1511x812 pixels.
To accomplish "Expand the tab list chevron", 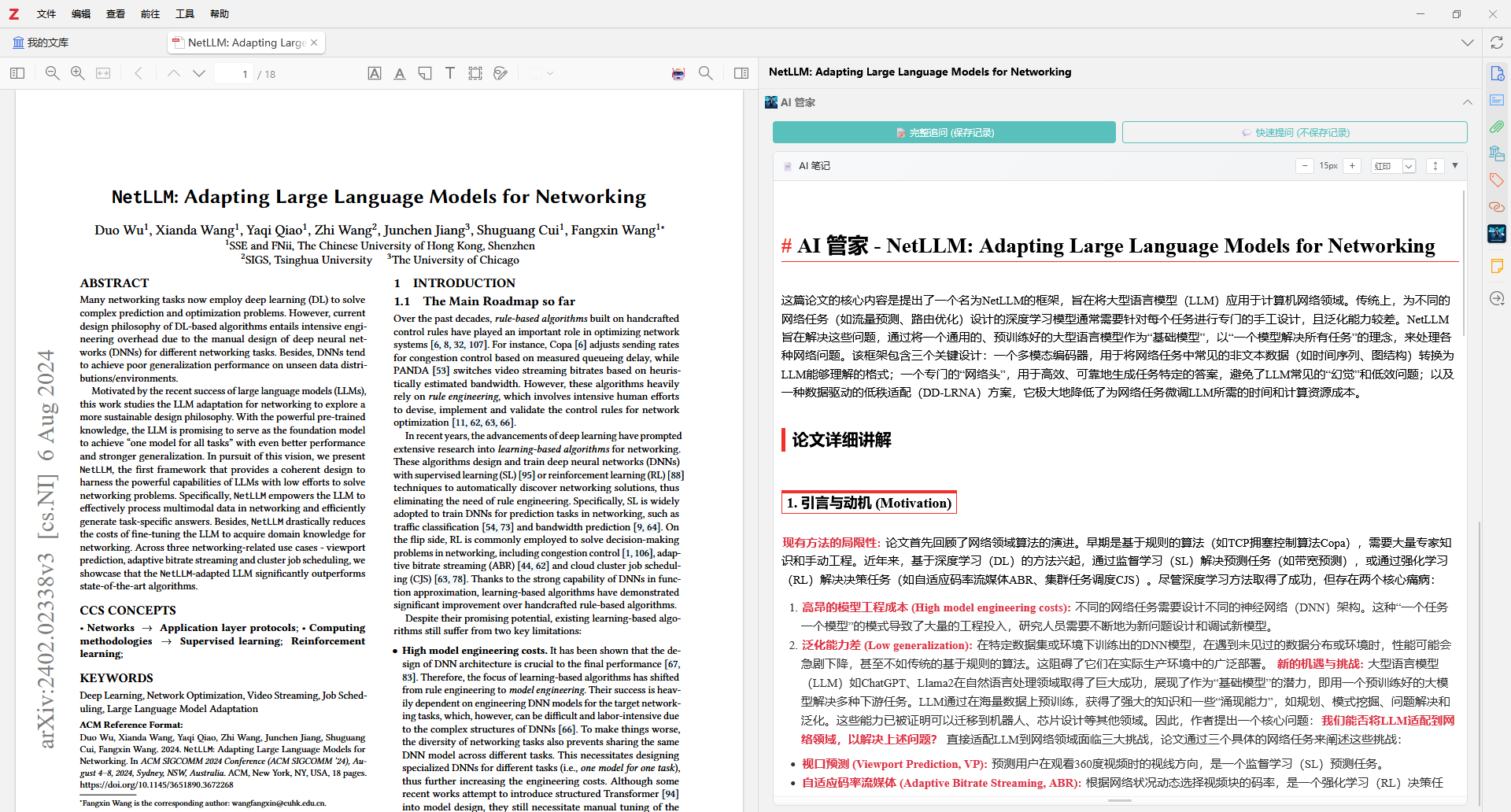I will 1467,42.
